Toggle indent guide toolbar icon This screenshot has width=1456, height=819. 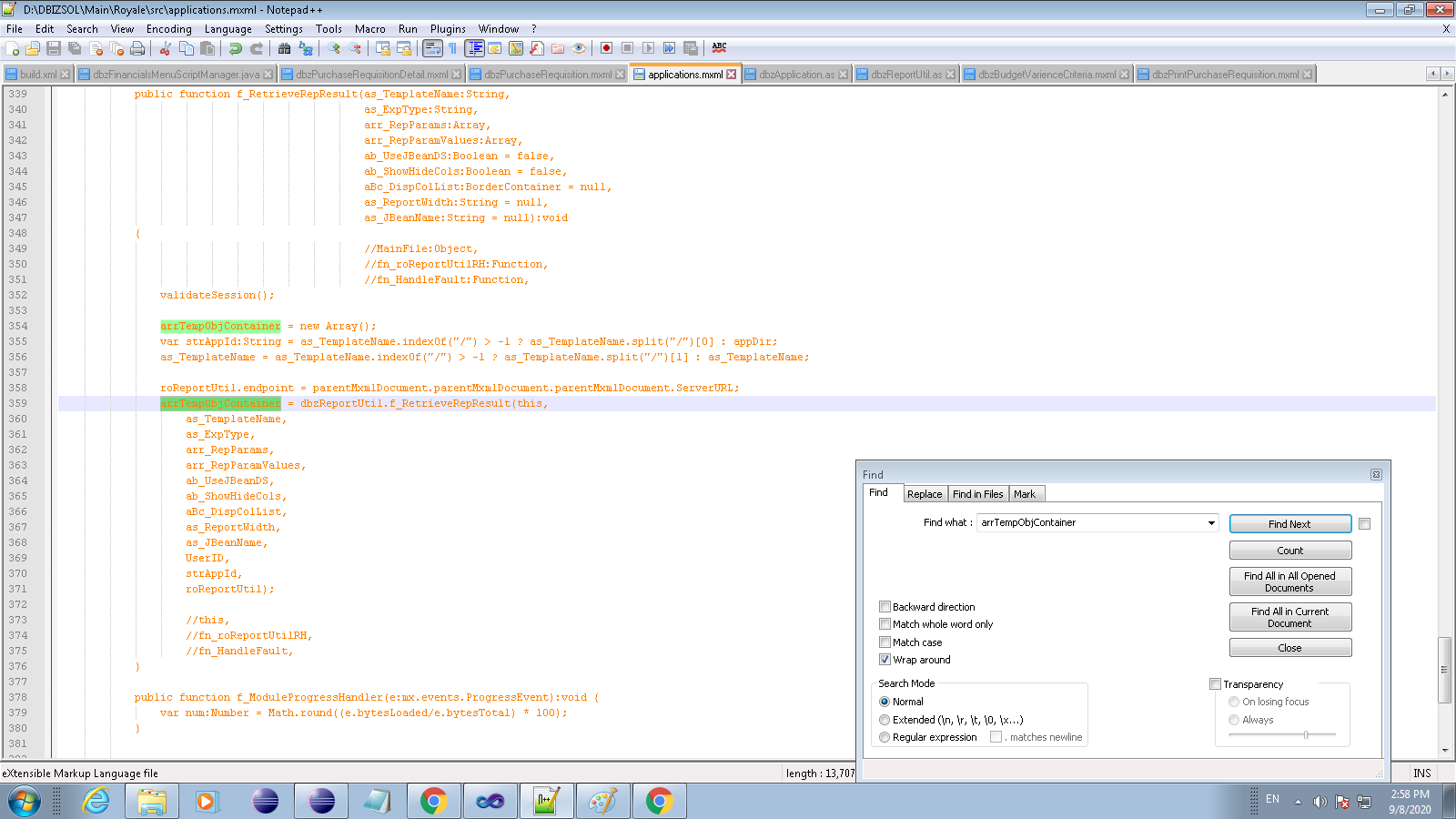pos(474,48)
